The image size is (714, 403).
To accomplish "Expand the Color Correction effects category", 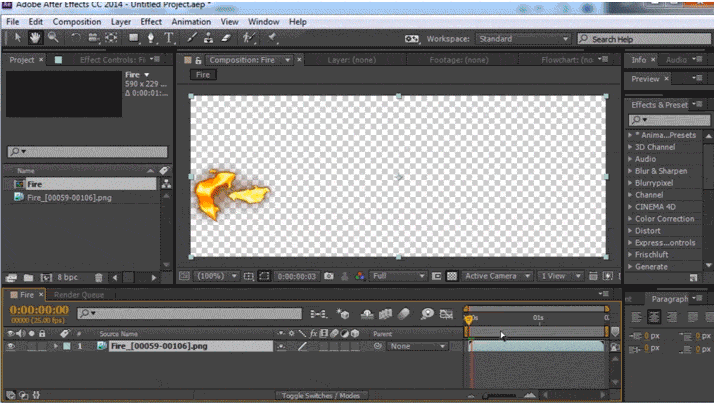I will point(664,219).
